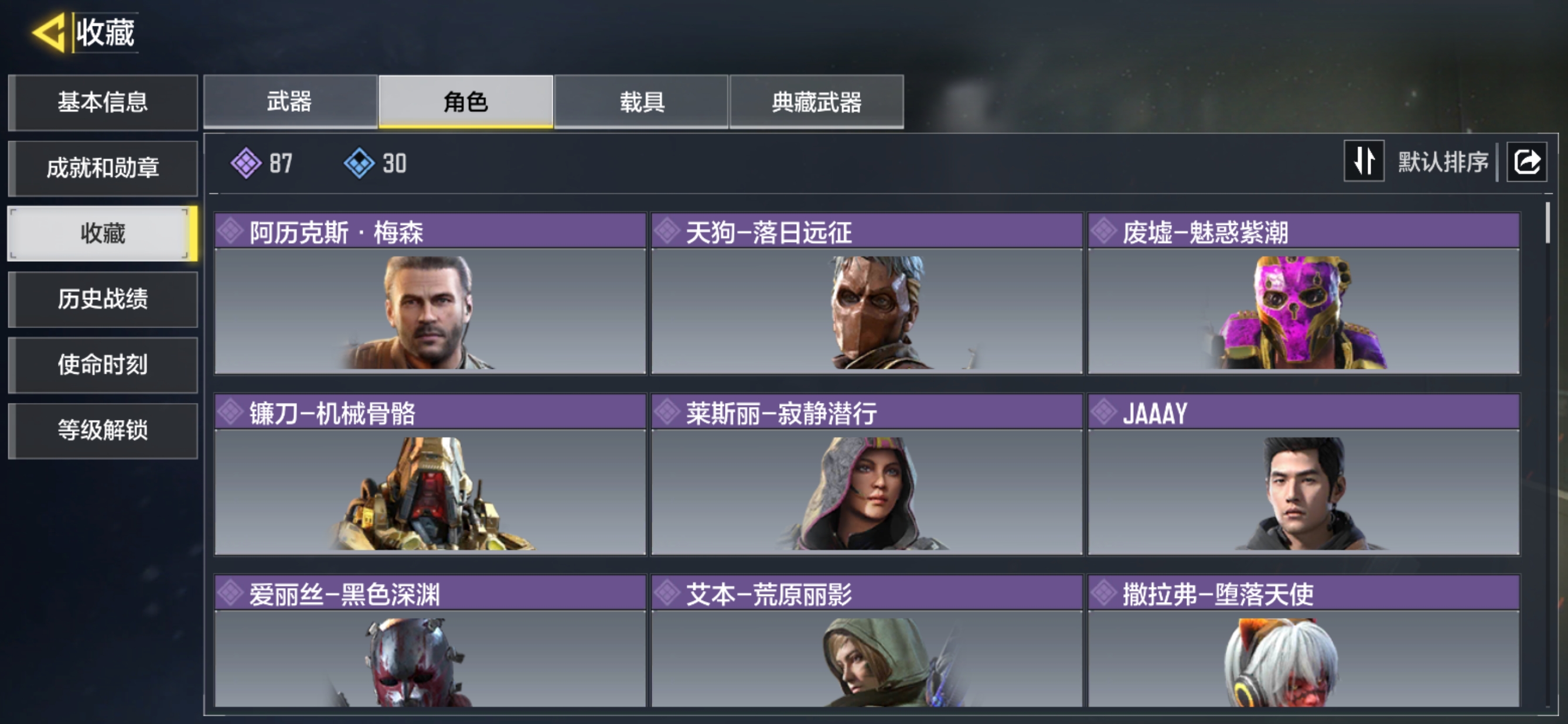
Task: Select 角色 tab
Action: pyautogui.click(x=466, y=101)
